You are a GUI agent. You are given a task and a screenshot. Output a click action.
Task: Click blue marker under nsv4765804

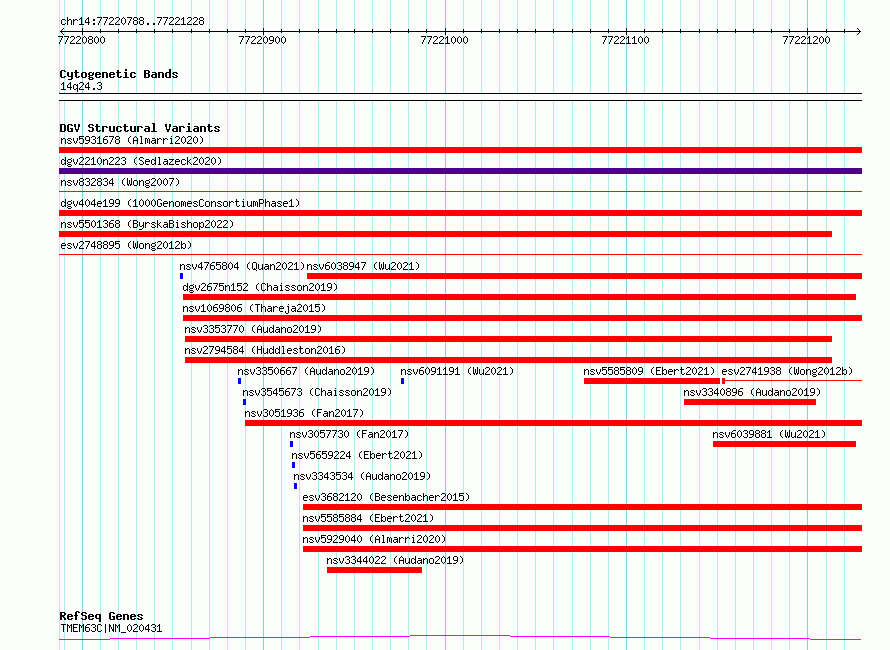(x=182, y=276)
